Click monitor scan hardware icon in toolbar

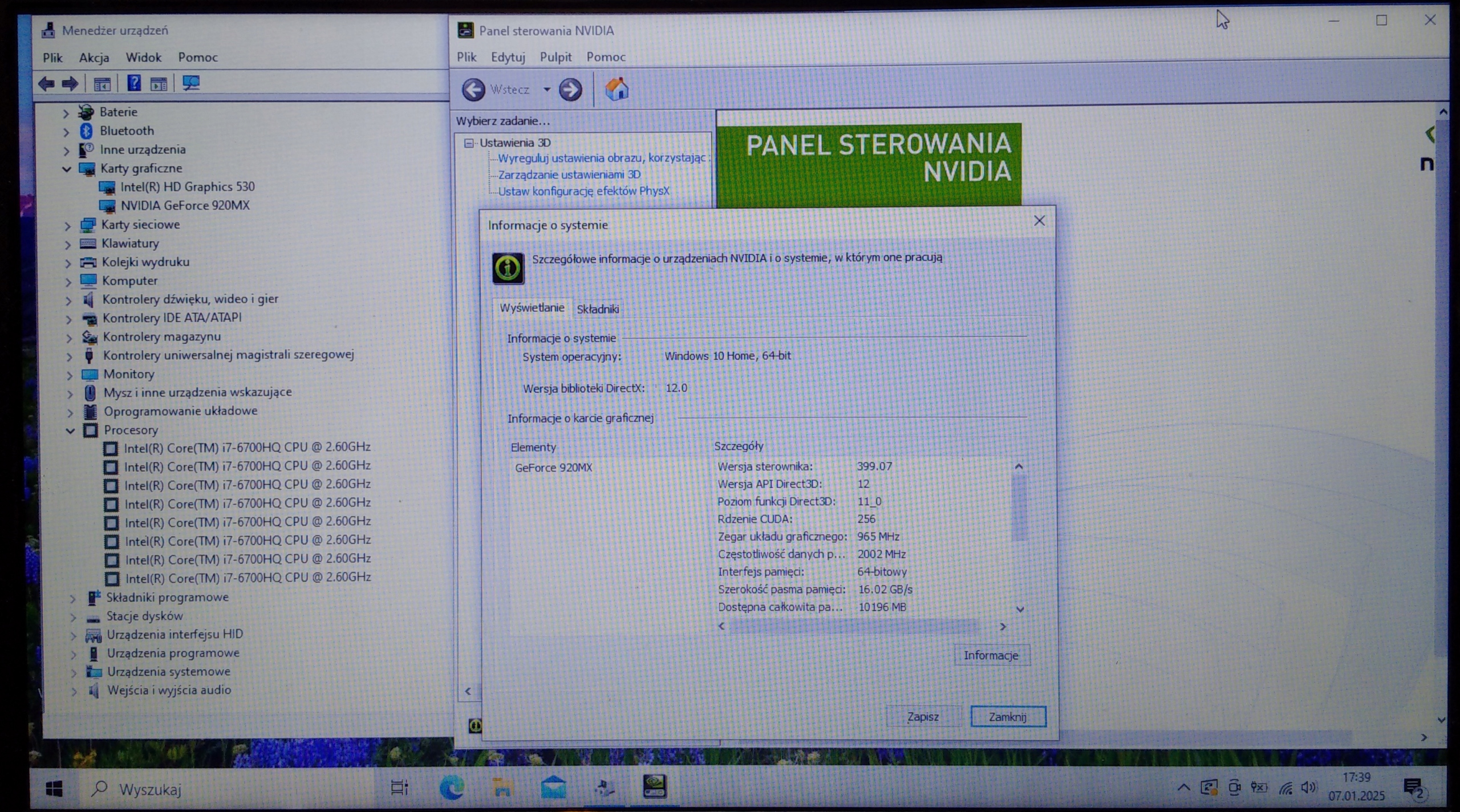[x=191, y=83]
